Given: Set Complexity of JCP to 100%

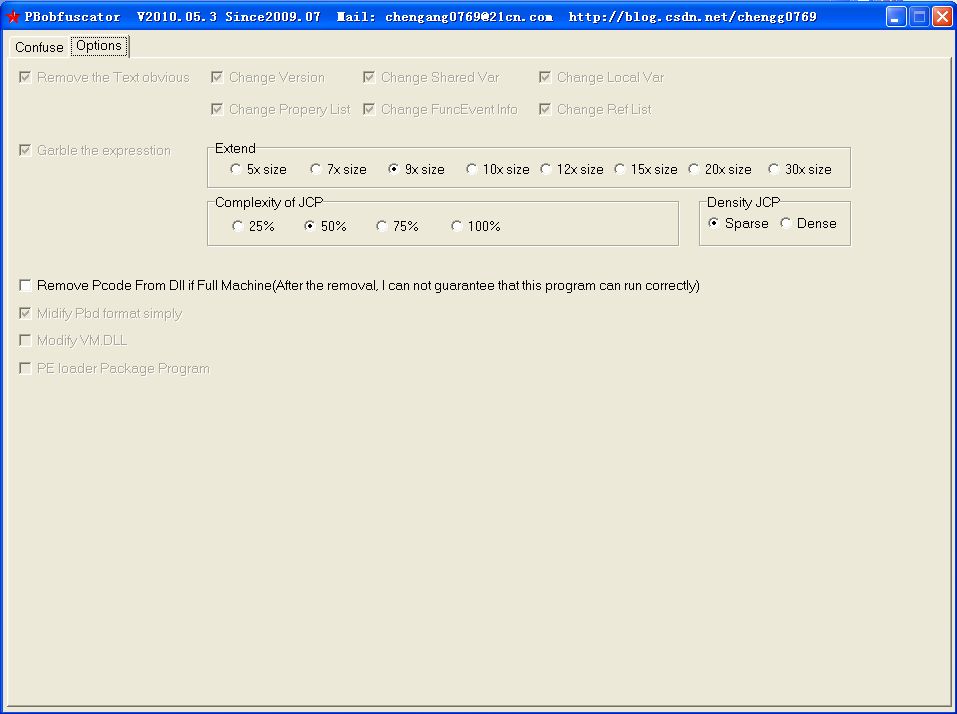Looking at the screenshot, I should click(457, 226).
